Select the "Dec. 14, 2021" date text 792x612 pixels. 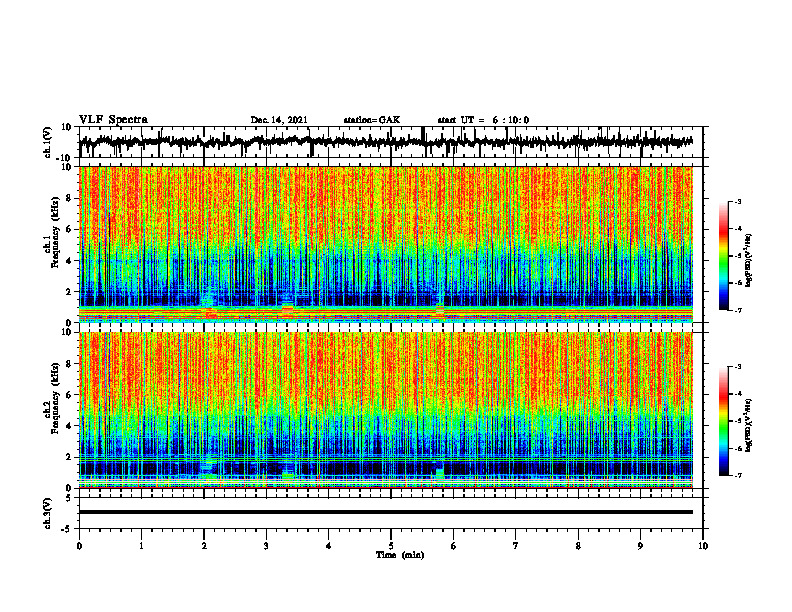(x=279, y=120)
